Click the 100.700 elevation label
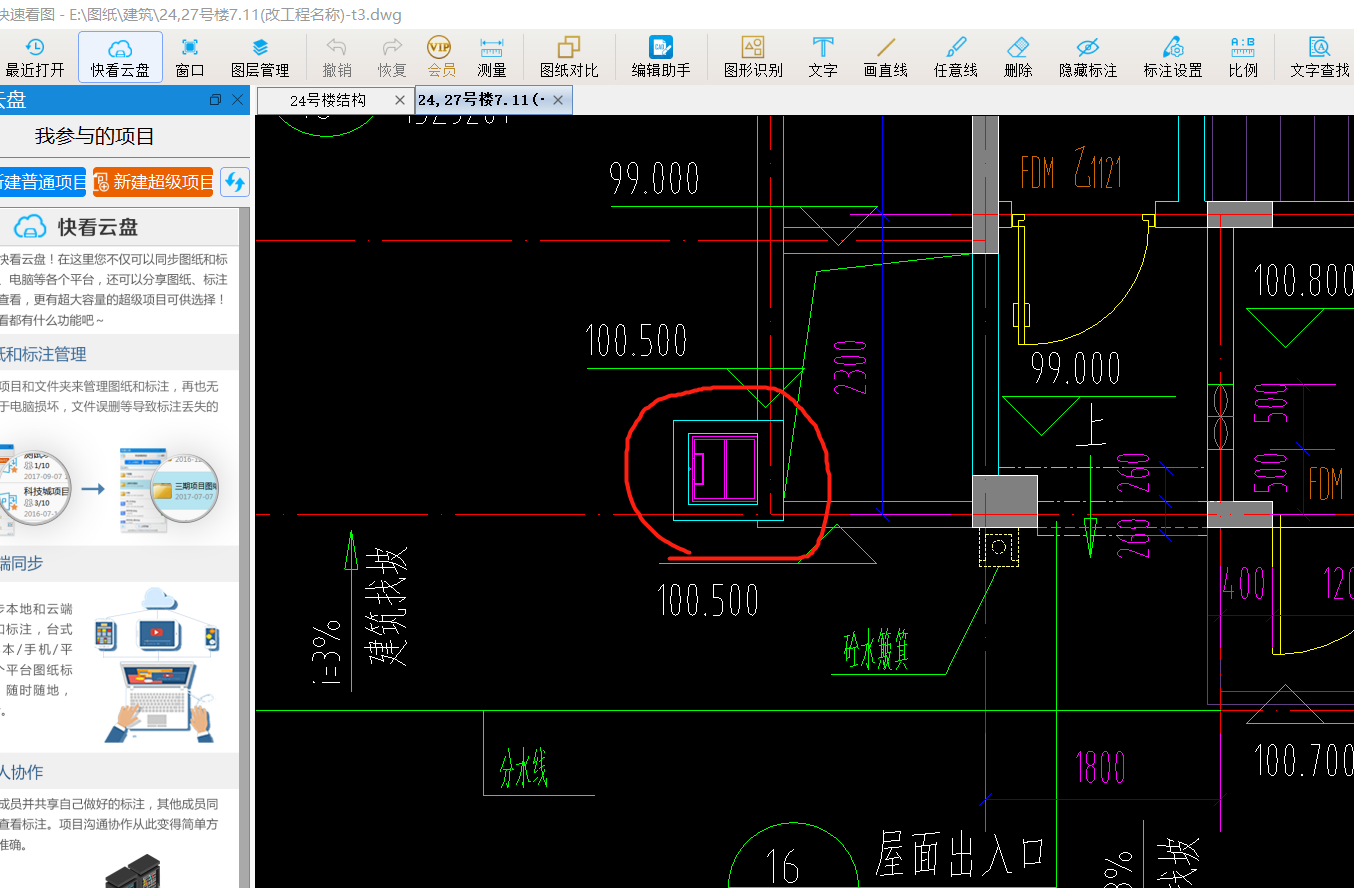Screen dimensions: 1354x888 coord(1303,760)
